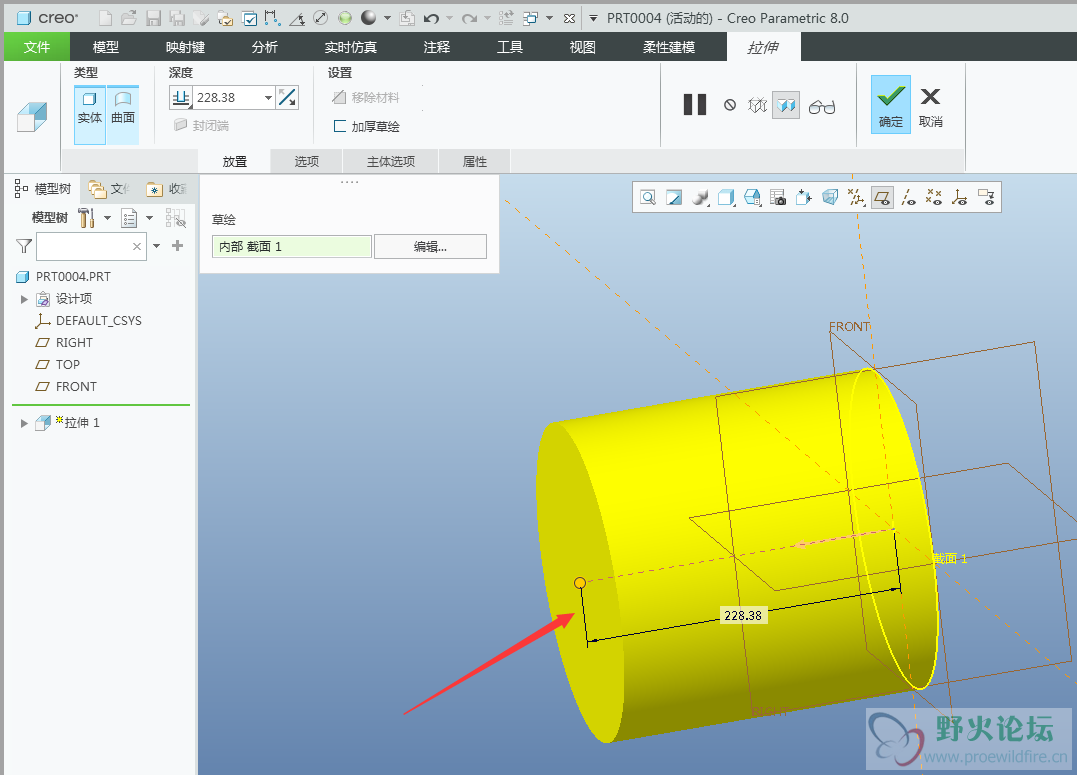Toggle point display eye icon
Viewport: 1077px width, 775px height.
coord(933,198)
